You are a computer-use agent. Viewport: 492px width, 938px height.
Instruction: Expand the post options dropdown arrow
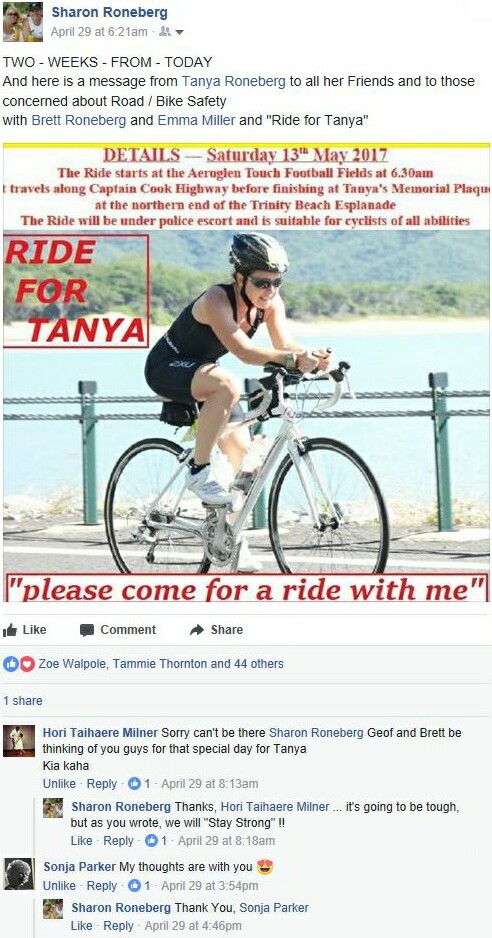[179, 32]
